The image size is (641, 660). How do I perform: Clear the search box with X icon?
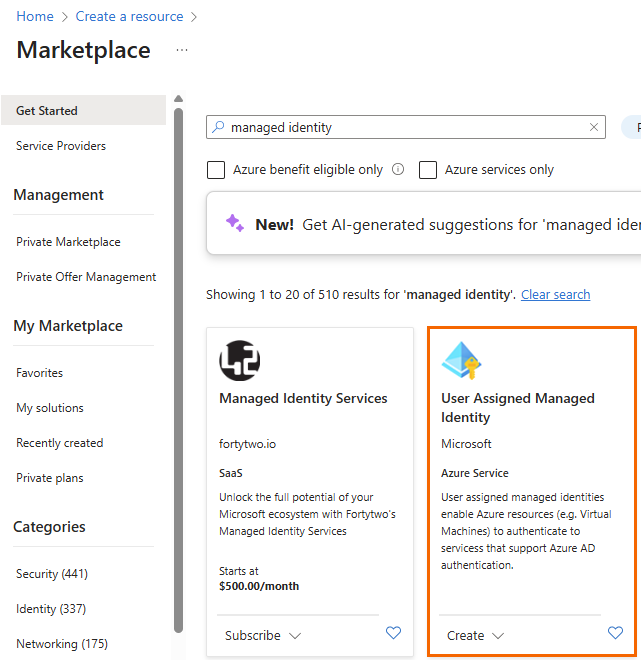click(594, 127)
